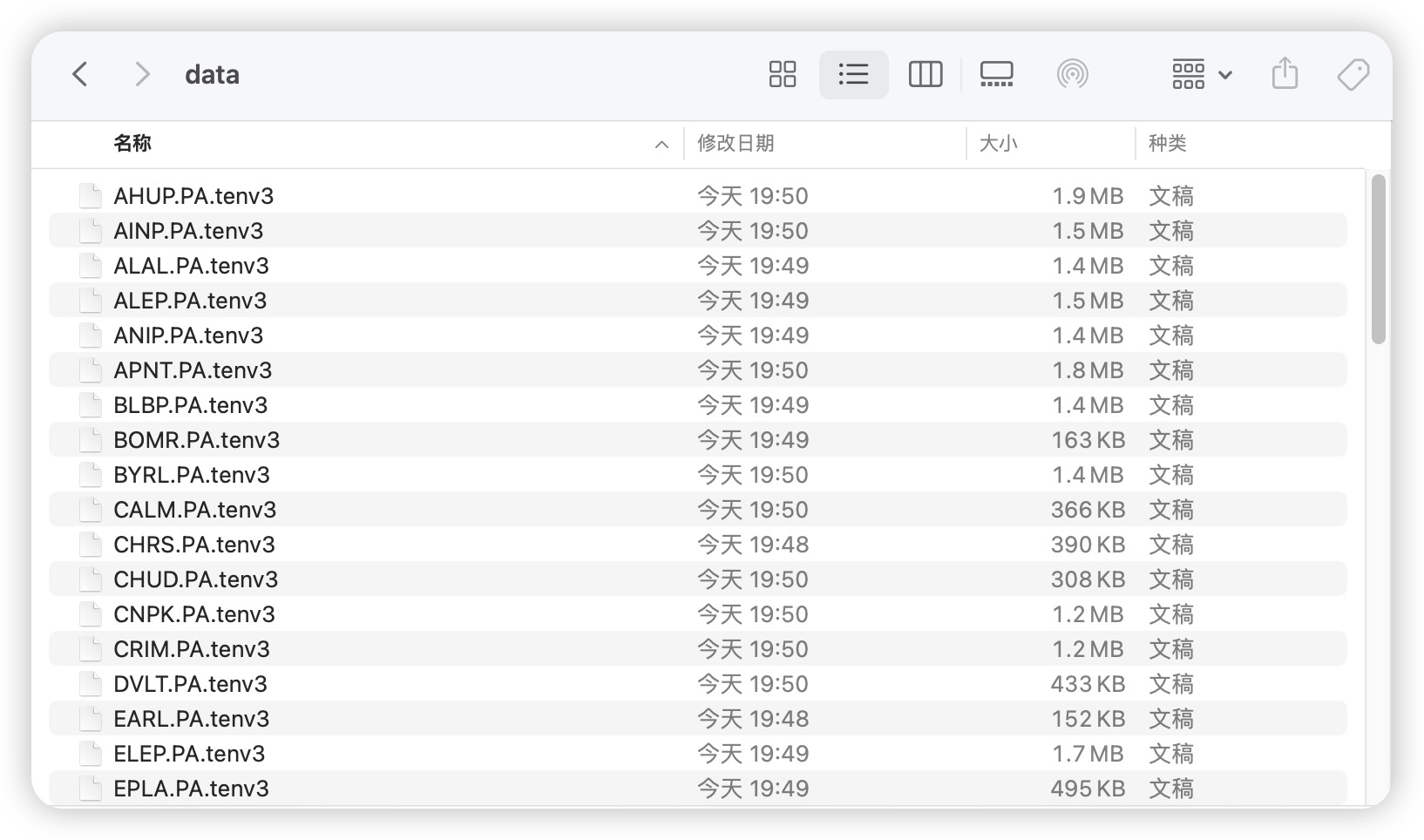Click file icon of ALEP.PA.tenv3

[x=91, y=301]
